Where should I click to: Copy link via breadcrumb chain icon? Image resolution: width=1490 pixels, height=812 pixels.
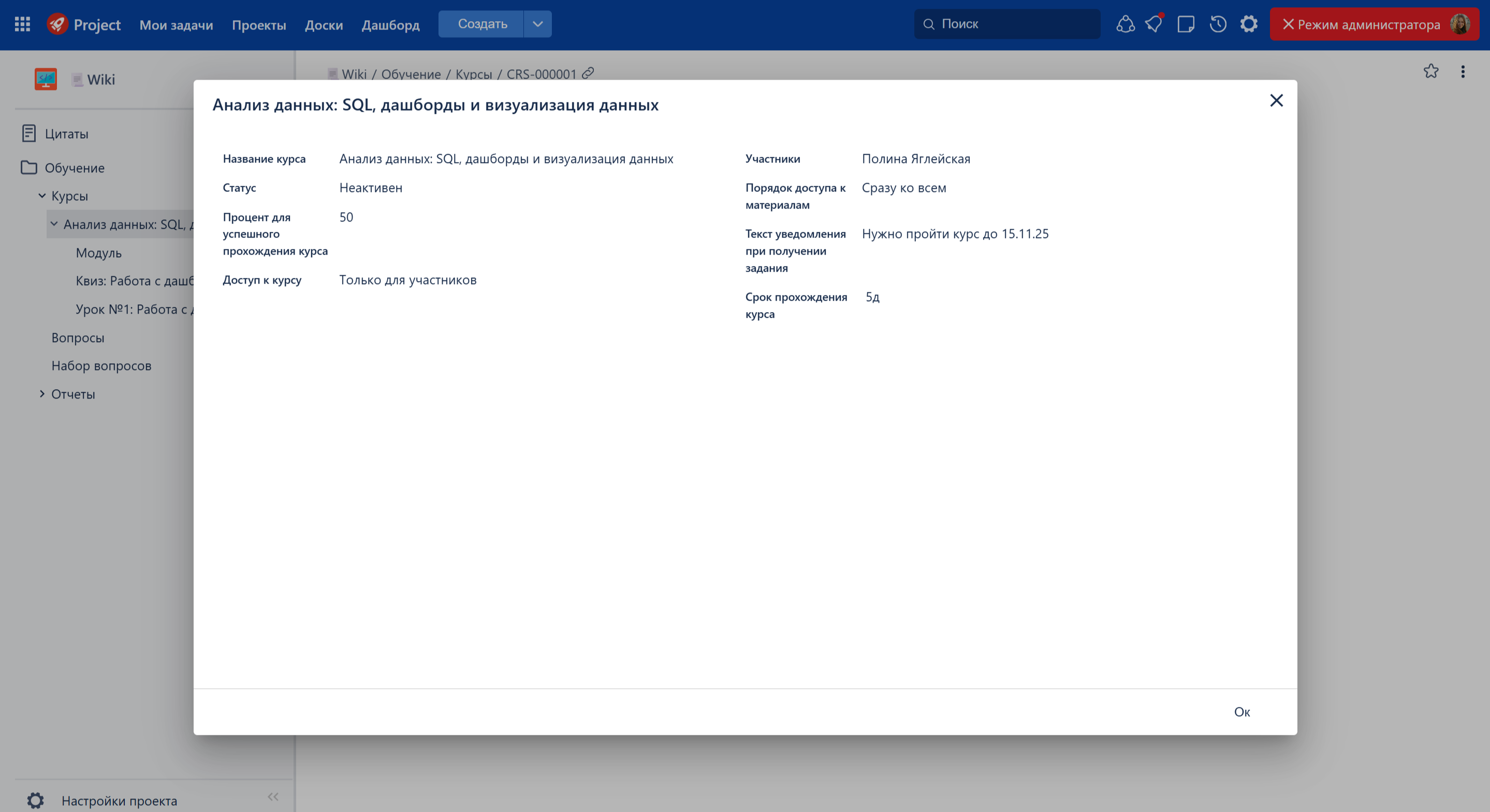(x=588, y=73)
